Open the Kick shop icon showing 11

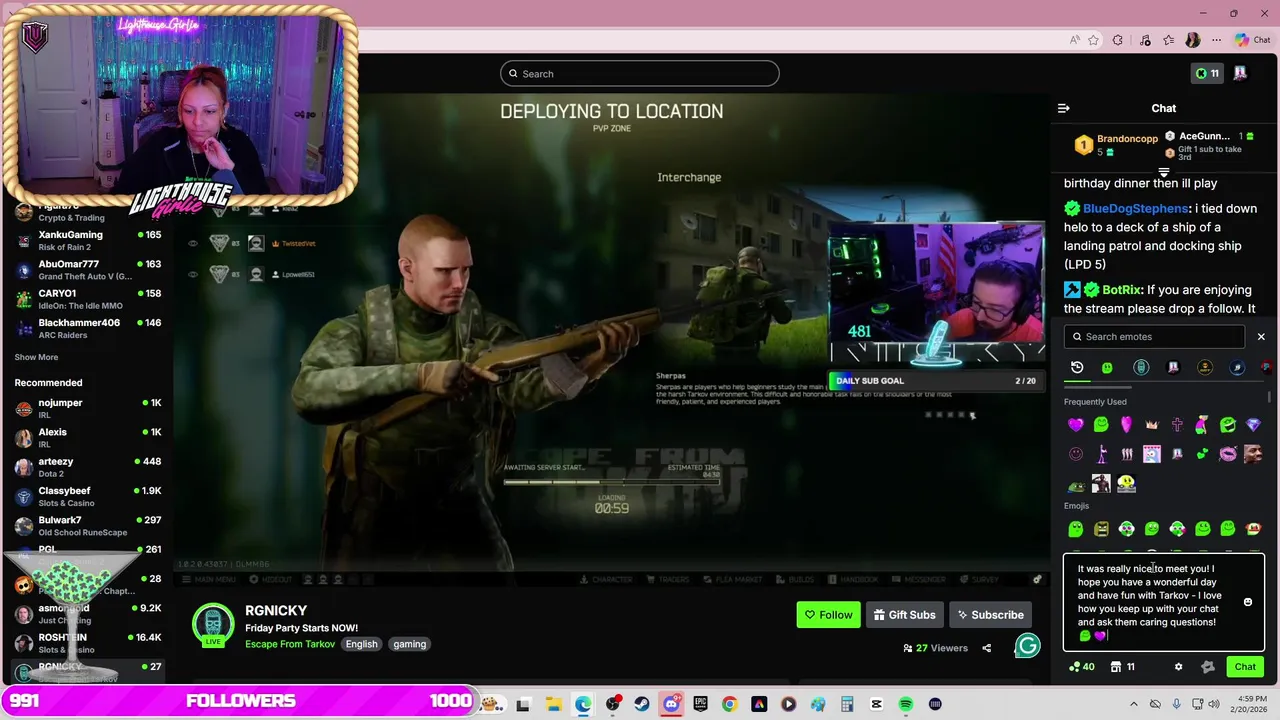point(1123,667)
